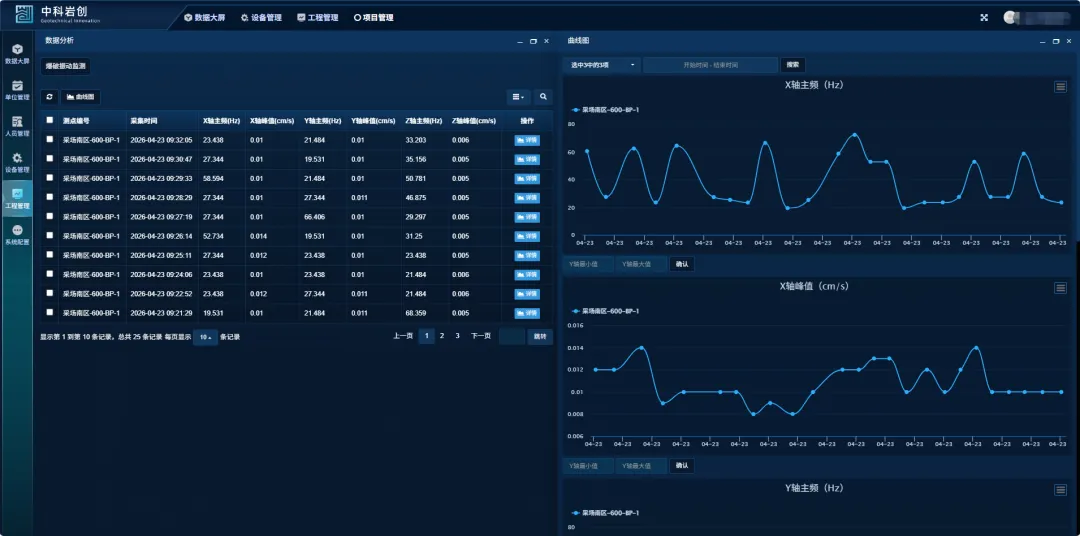
Task: Switch to 项目管理 in top navigation
Action: click(373, 17)
